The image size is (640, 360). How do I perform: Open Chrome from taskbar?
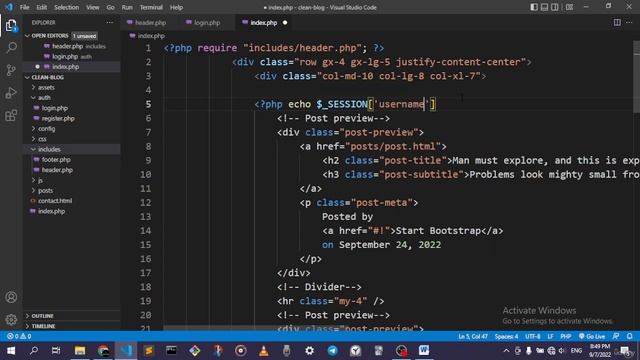pos(103,351)
